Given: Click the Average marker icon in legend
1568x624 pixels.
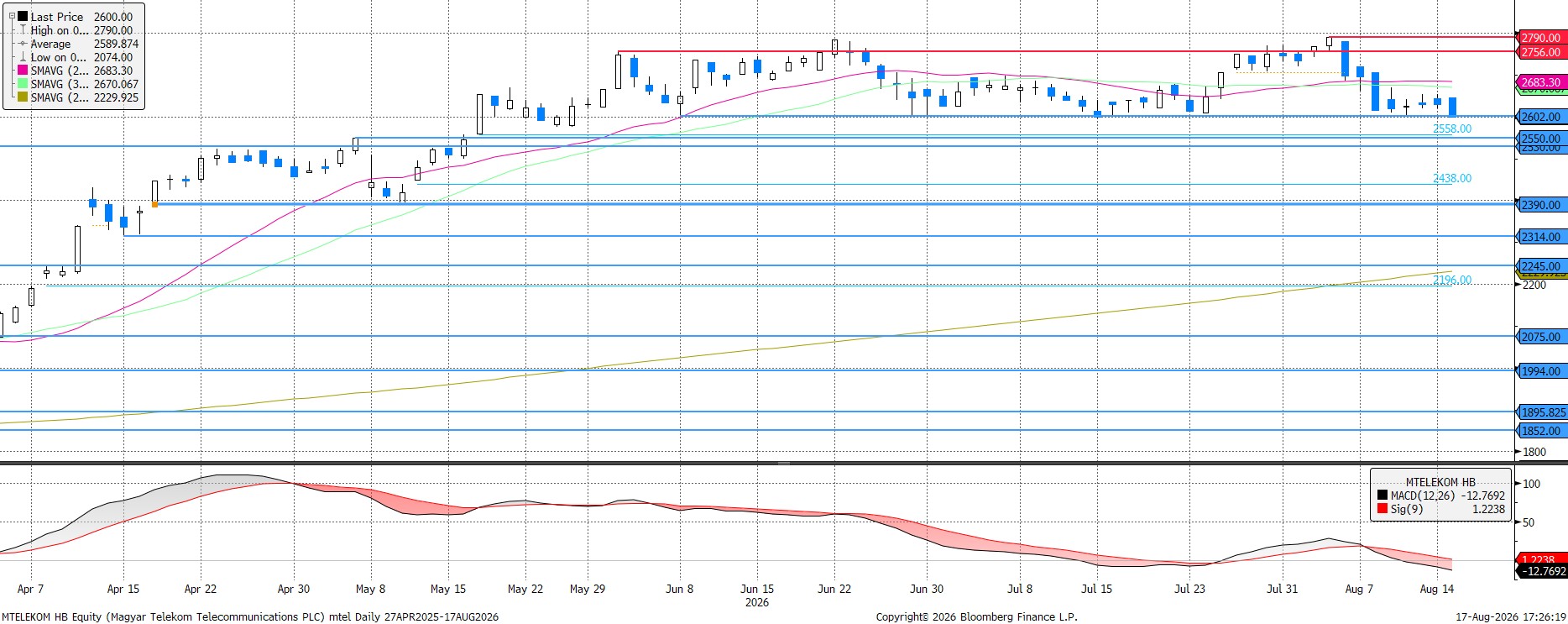Looking at the screenshot, I should [x=23, y=44].
